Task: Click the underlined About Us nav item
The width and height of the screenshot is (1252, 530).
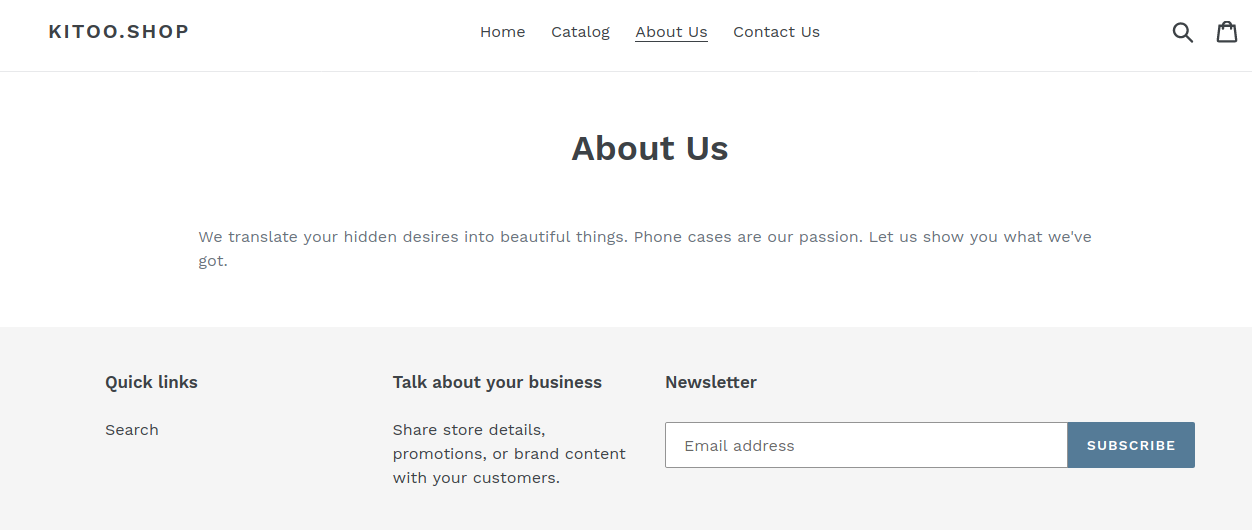Action: pyautogui.click(x=671, y=32)
